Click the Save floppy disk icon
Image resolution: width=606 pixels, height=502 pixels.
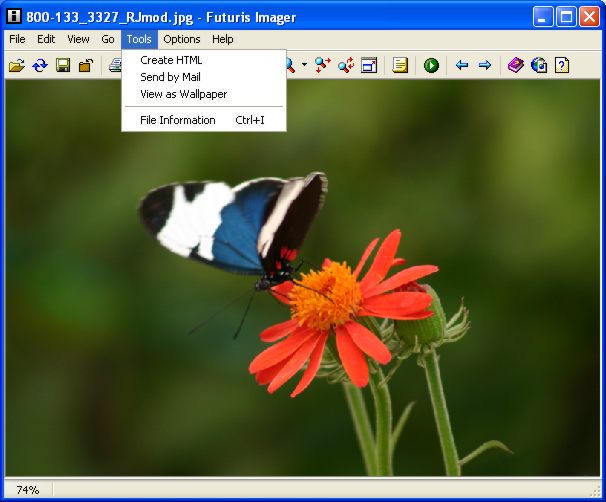pyautogui.click(x=63, y=65)
